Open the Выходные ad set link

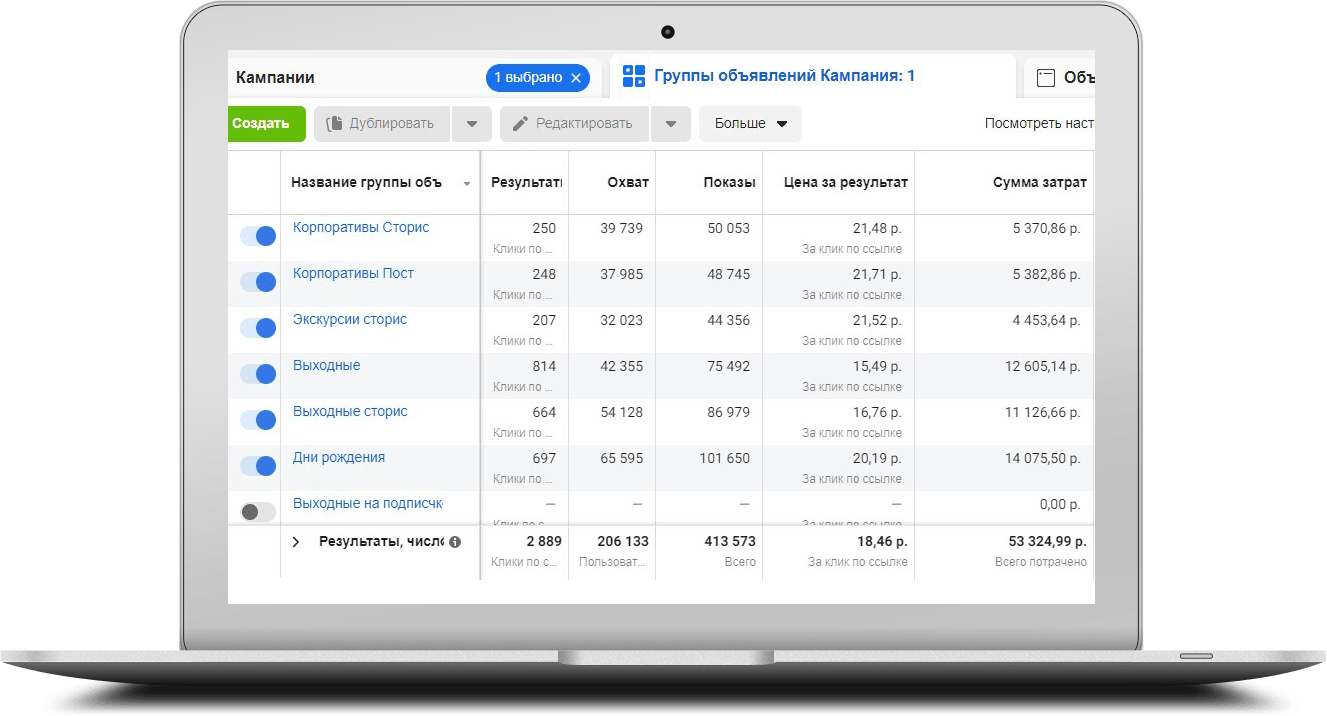pyautogui.click(x=326, y=365)
